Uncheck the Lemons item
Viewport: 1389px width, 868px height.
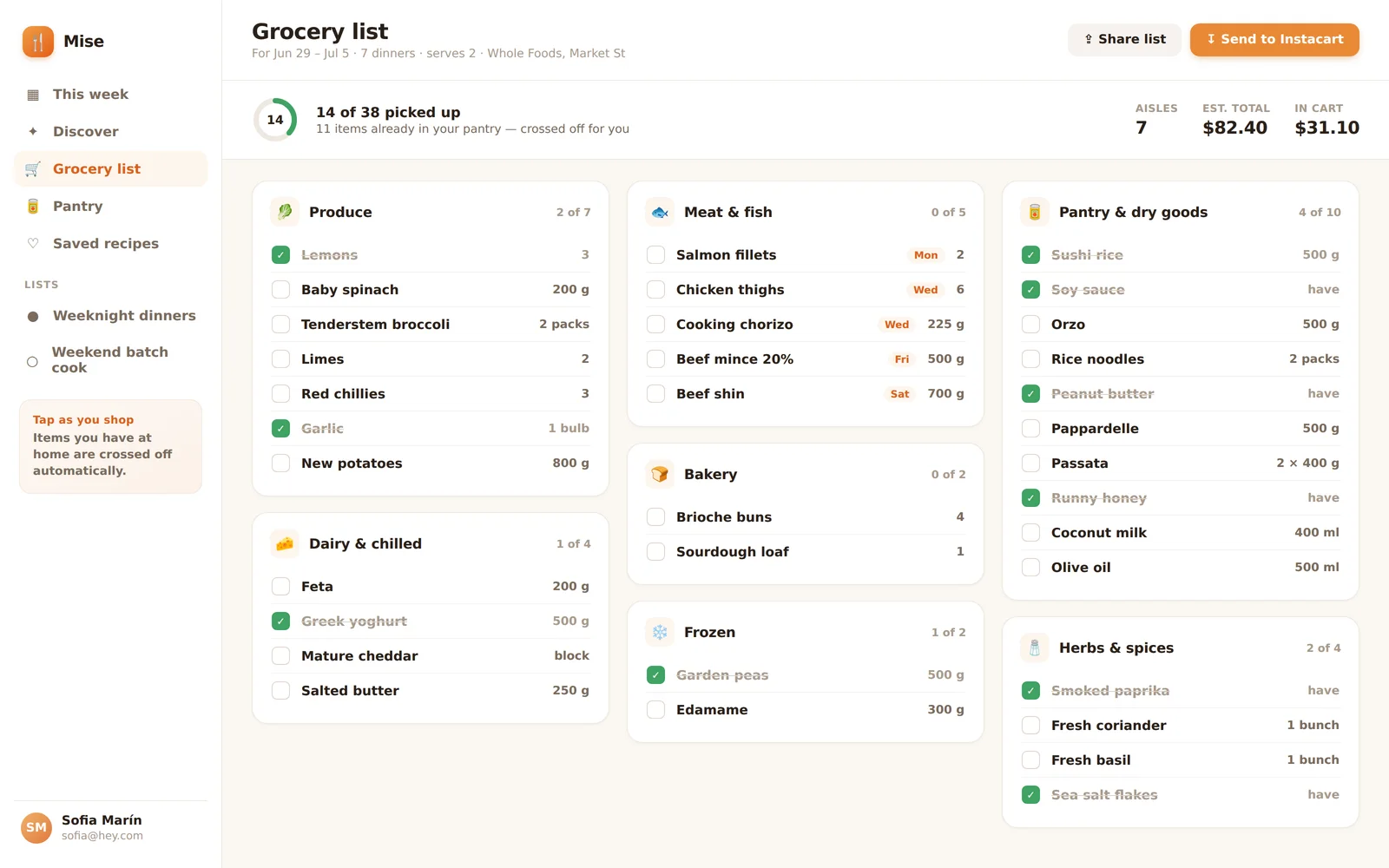(280, 255)
